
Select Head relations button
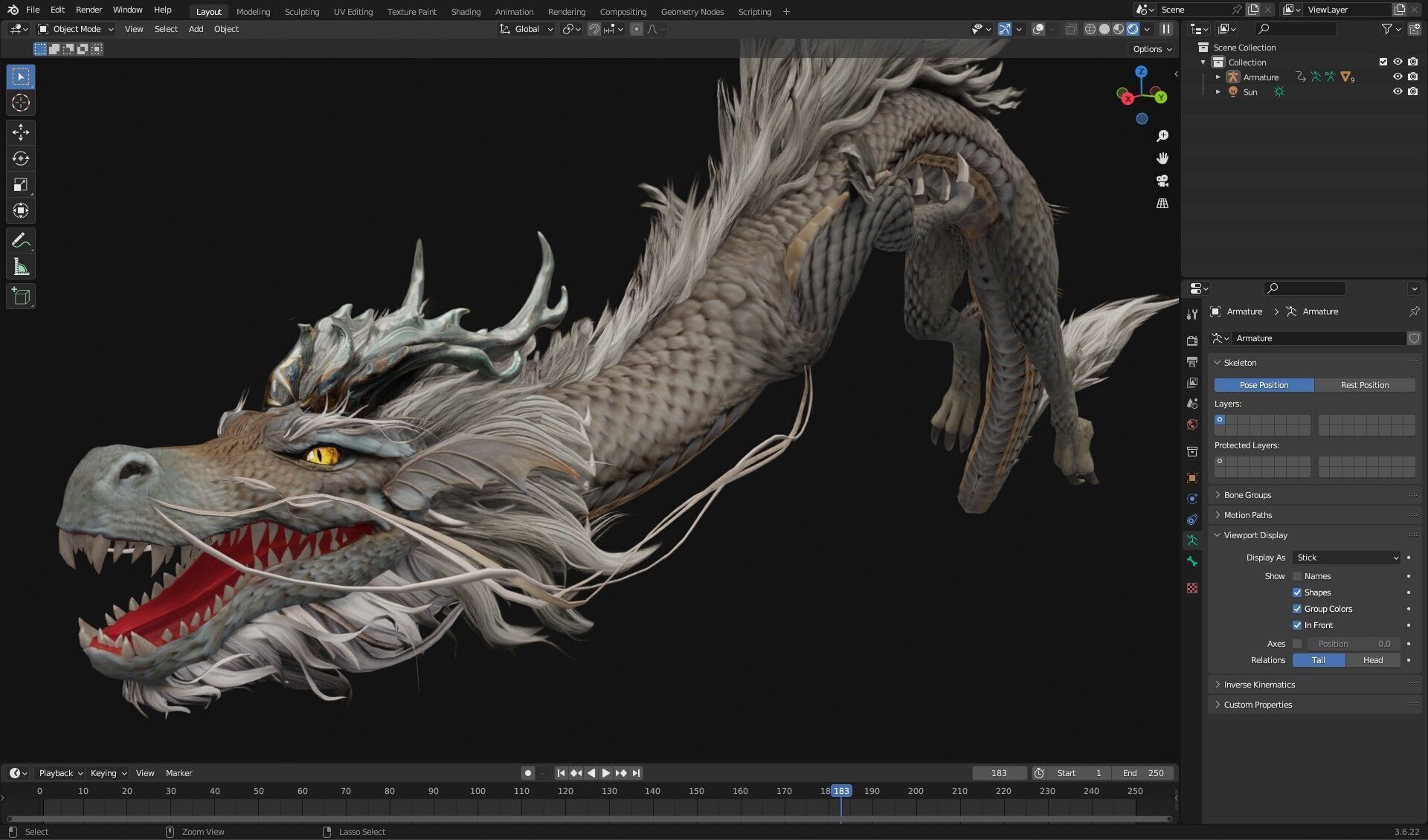click(1373, 660)
